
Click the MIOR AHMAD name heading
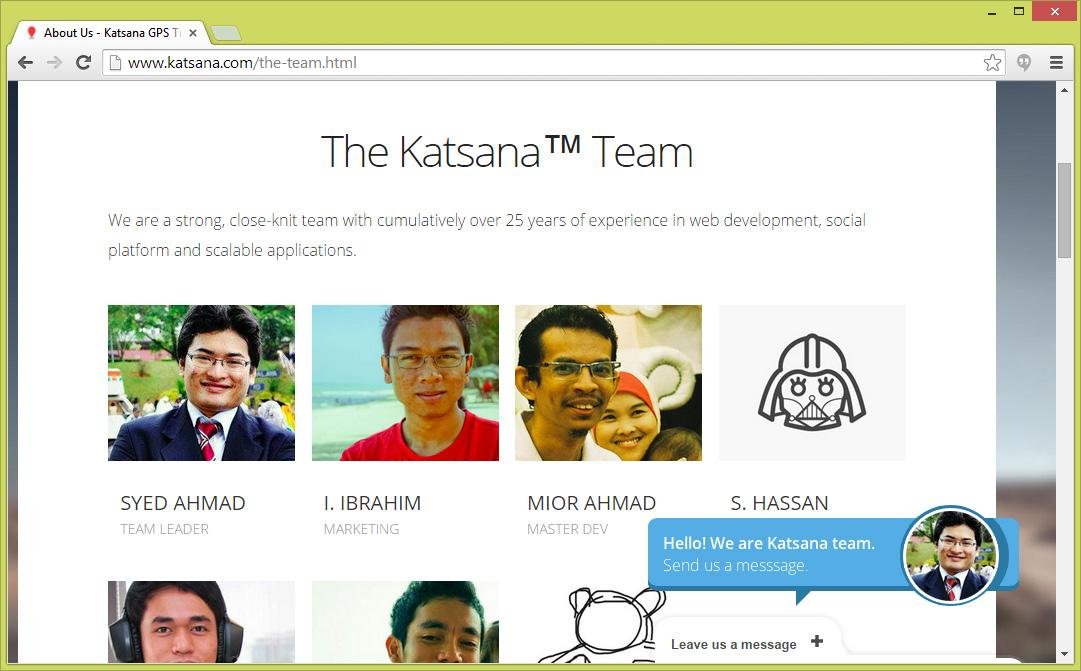pyautogui.click(x=592, y=503)
